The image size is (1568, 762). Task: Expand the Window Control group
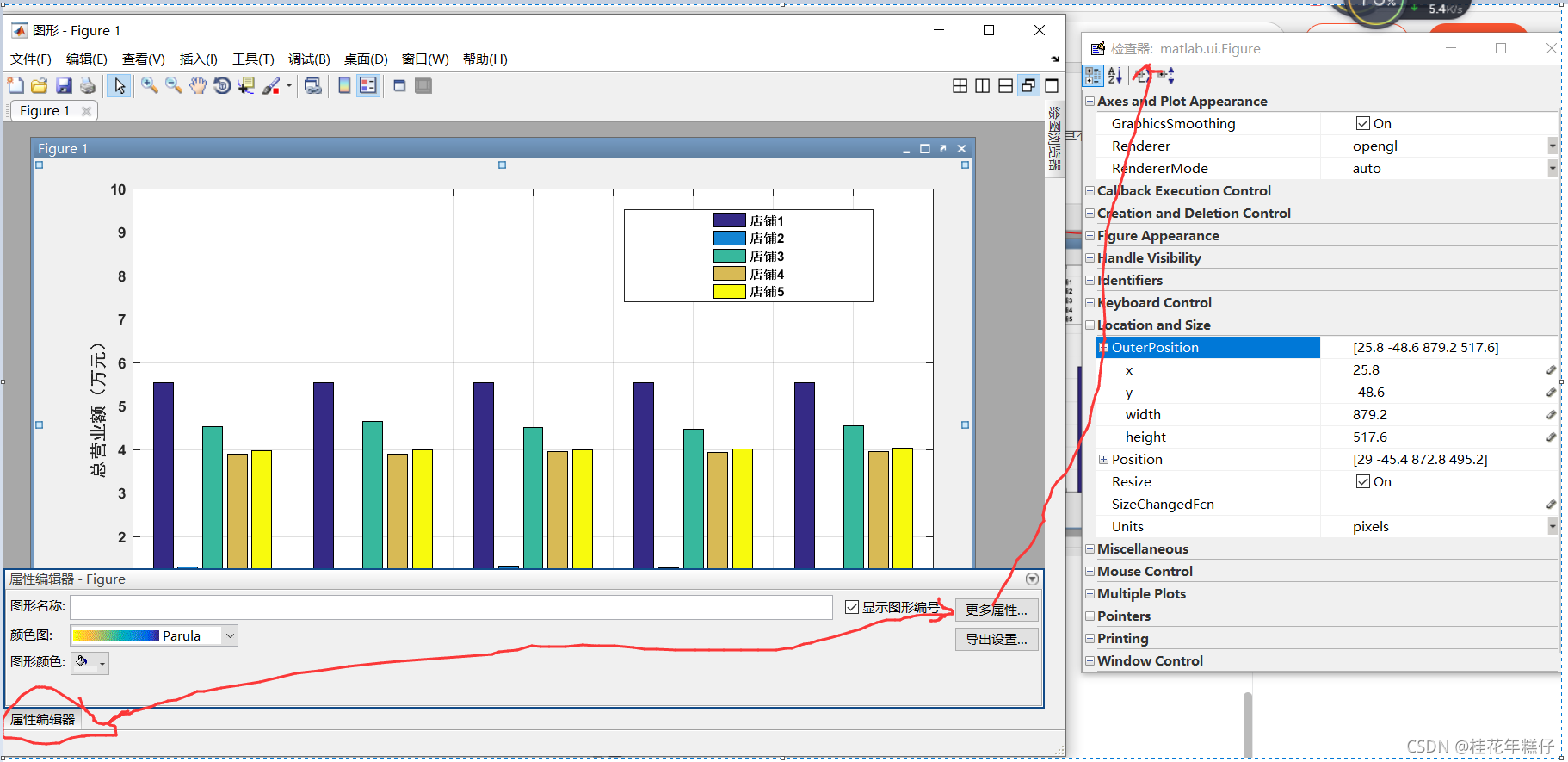tap(1090, 660)
